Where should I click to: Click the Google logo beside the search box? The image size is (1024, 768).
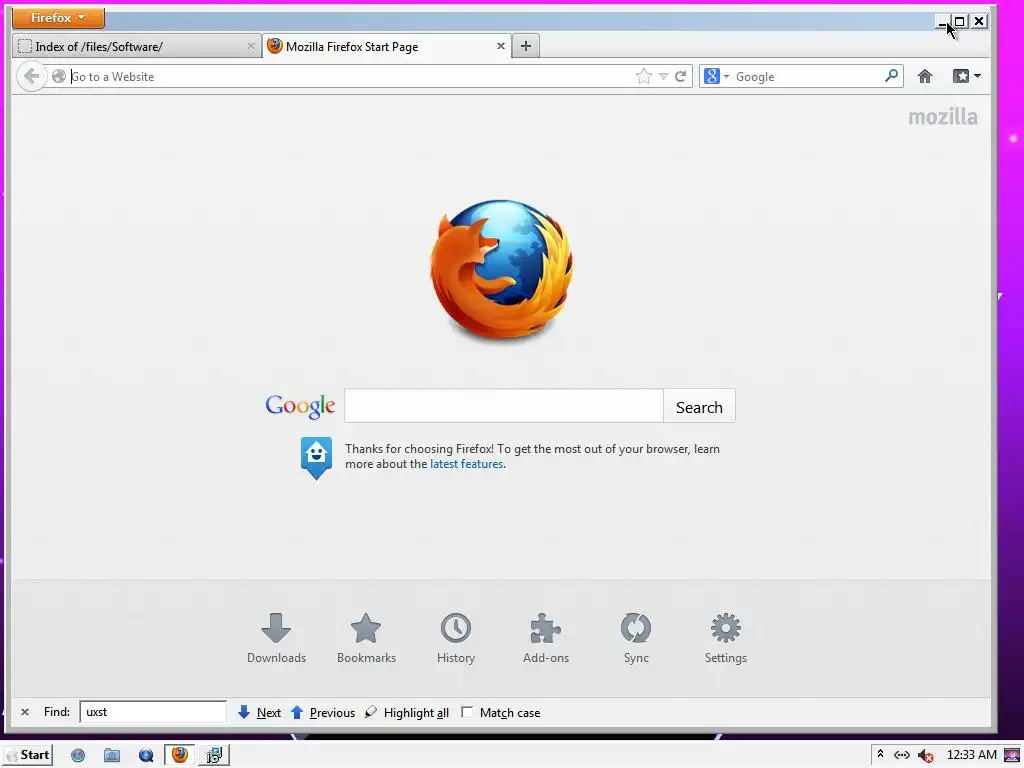pyautogui.click(x=300, y=406)
